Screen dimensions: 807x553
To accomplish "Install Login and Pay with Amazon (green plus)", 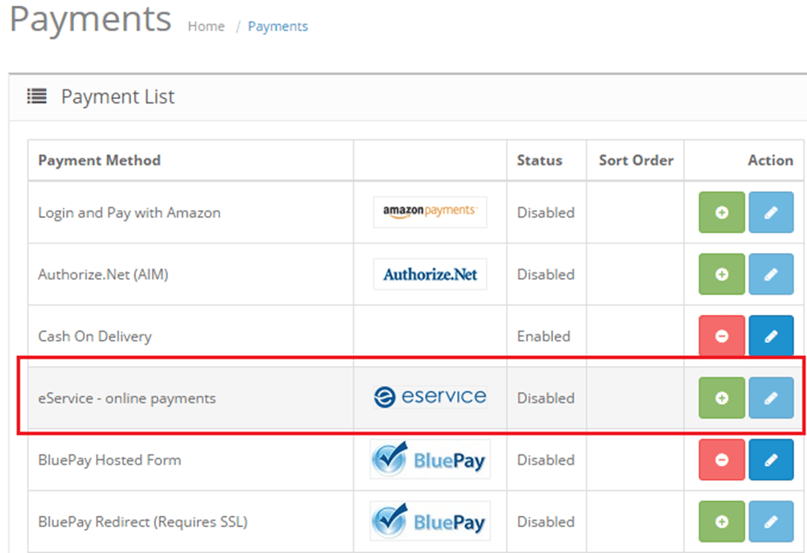I will pos(722,212).
